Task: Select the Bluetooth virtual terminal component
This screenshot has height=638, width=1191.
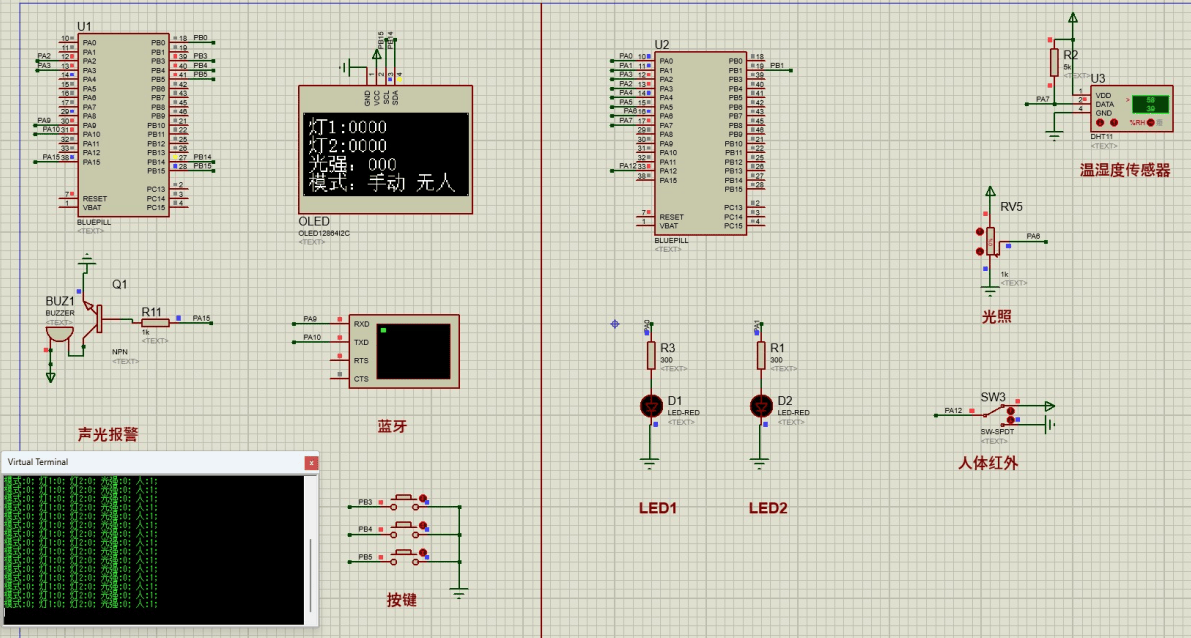Action: coord(404,352)
